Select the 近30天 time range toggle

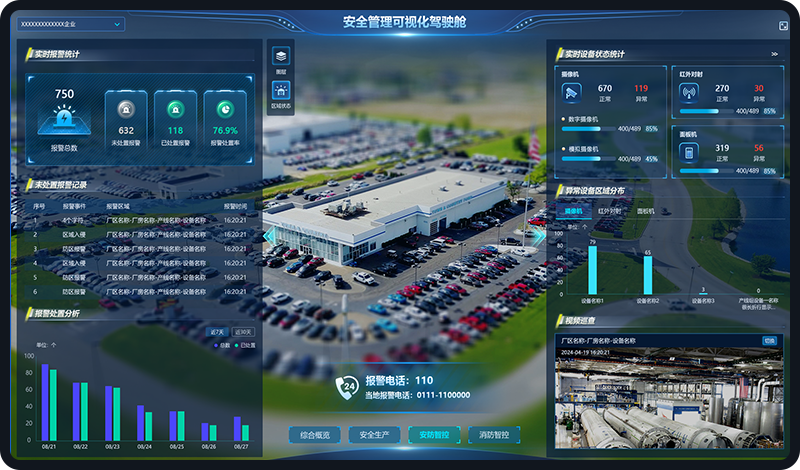pyautogui.click(x=243, y=332)
